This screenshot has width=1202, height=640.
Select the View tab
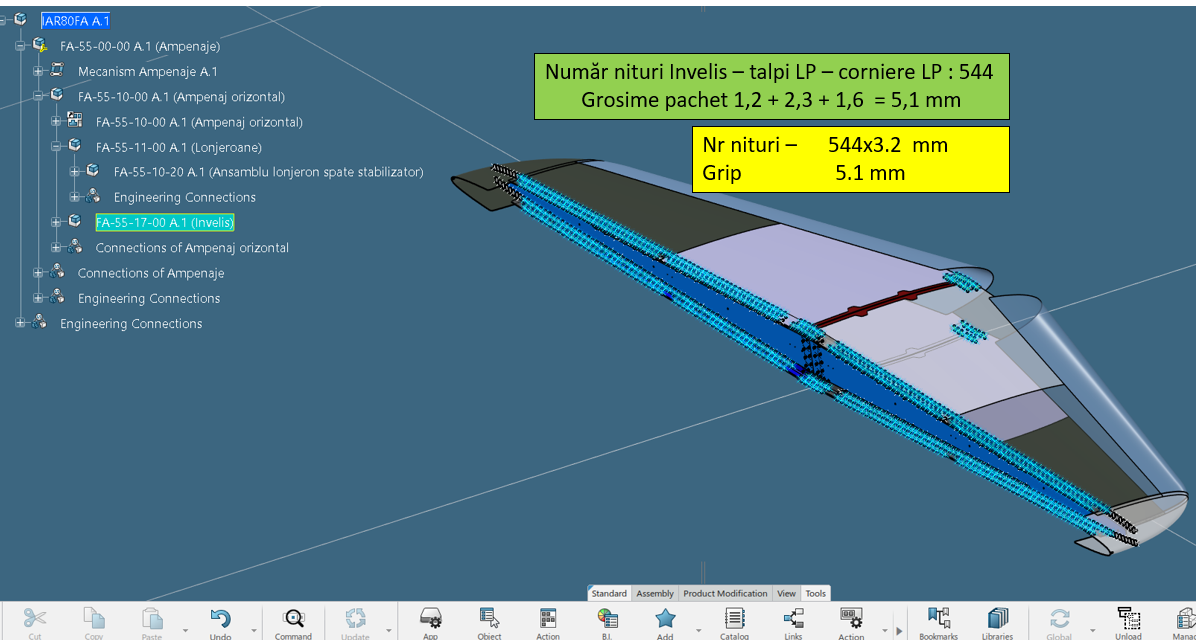[787, 593]
